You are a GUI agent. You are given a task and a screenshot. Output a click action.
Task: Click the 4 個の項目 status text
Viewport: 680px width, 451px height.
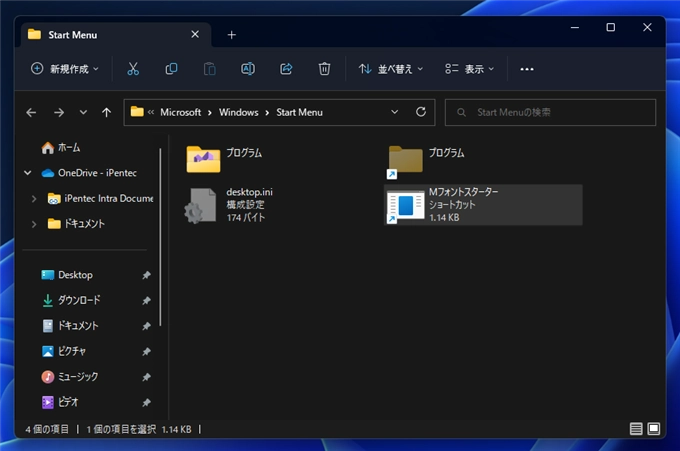pos(47,429)
